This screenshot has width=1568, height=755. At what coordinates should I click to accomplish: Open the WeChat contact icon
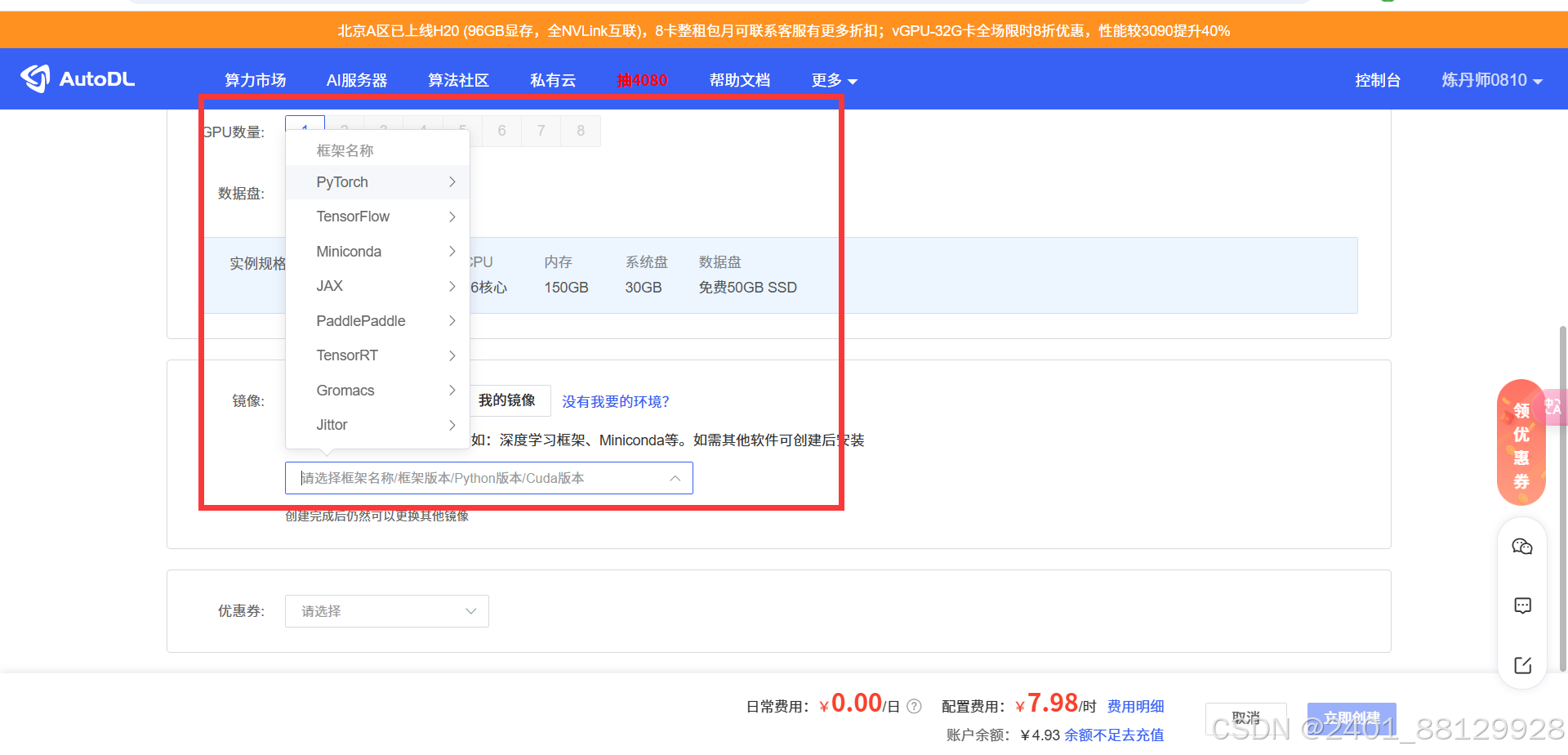point(1522,547)
